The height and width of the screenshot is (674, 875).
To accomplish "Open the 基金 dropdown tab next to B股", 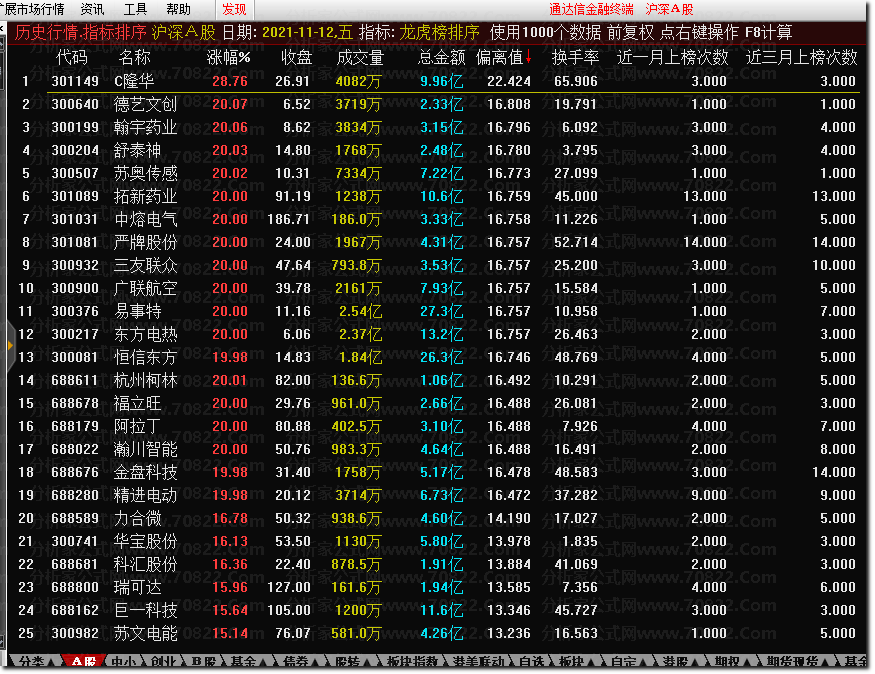I will tap(249, 662).
